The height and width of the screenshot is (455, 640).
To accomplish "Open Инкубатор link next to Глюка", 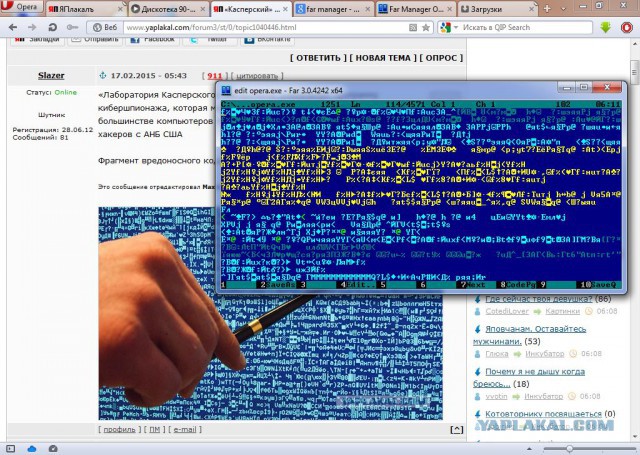I will pos(544,354).
